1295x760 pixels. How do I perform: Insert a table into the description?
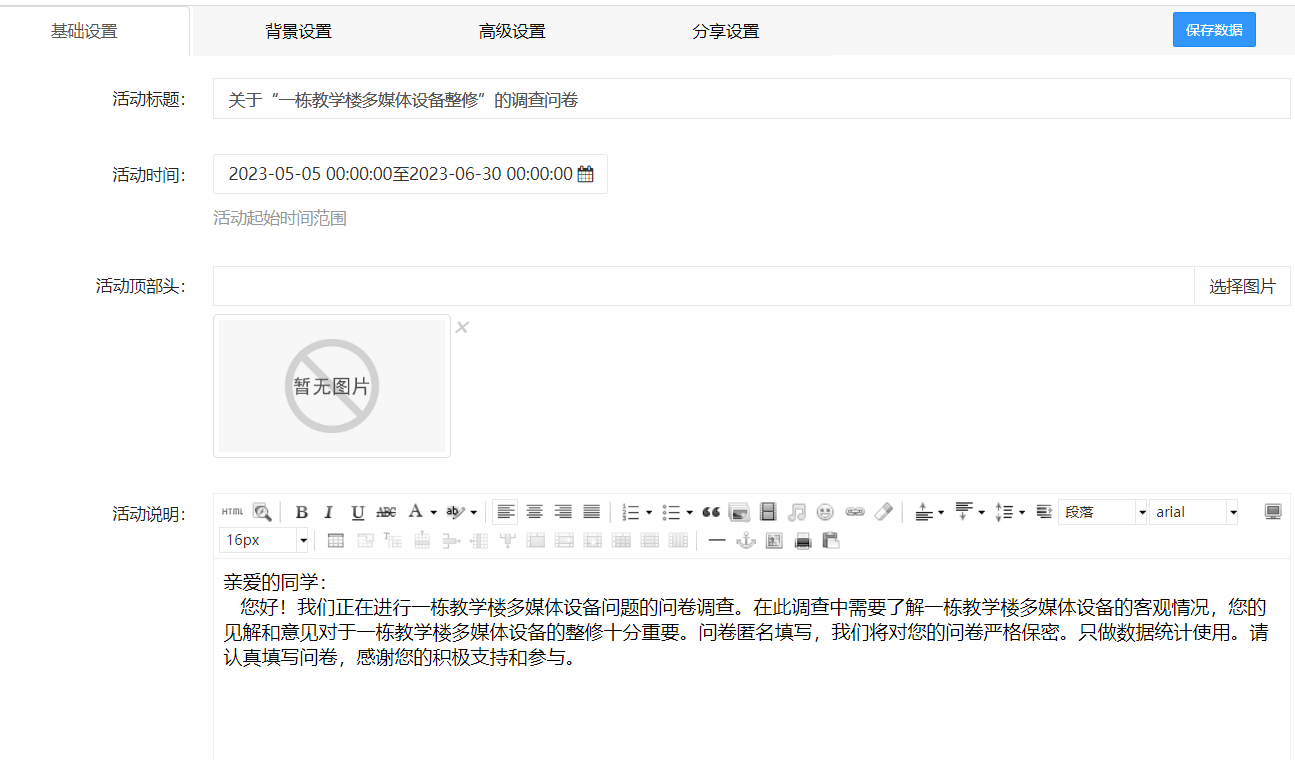pos(336,541)
